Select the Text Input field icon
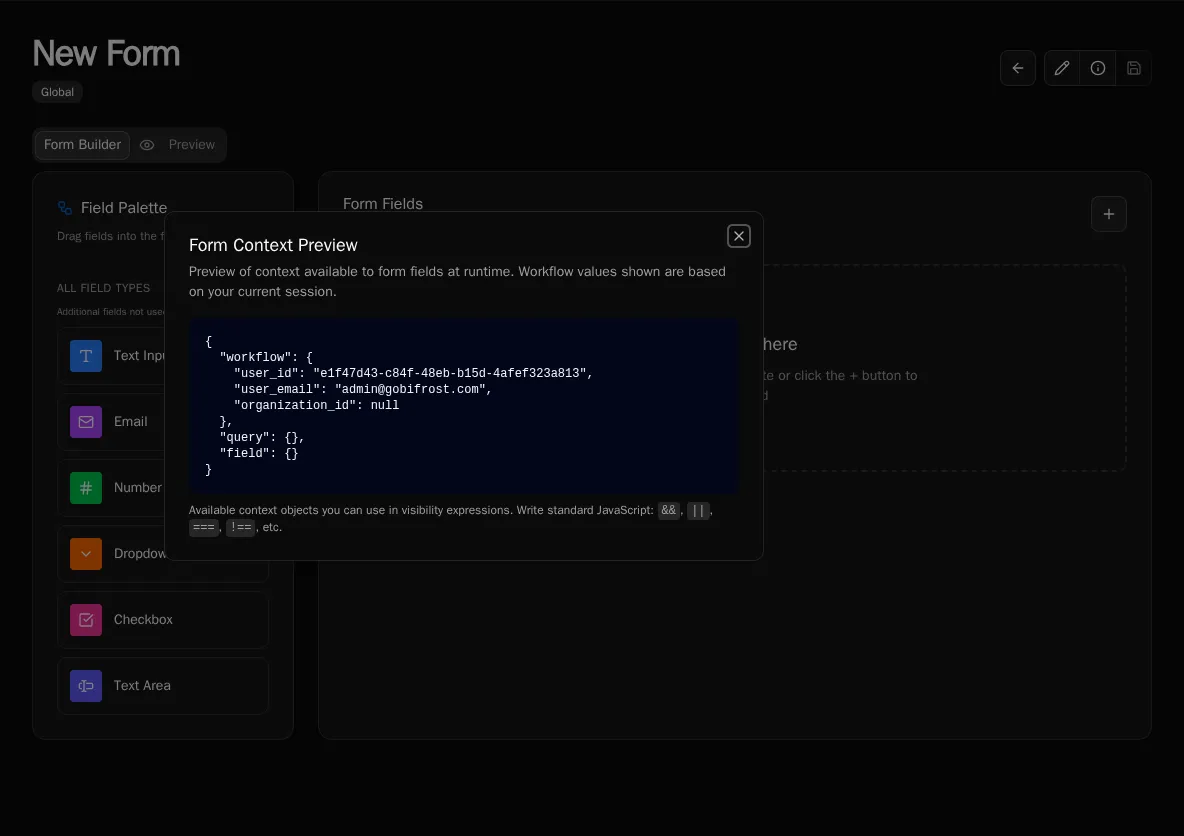Viewport: 1184px width, 836px height. click(86, 356)
